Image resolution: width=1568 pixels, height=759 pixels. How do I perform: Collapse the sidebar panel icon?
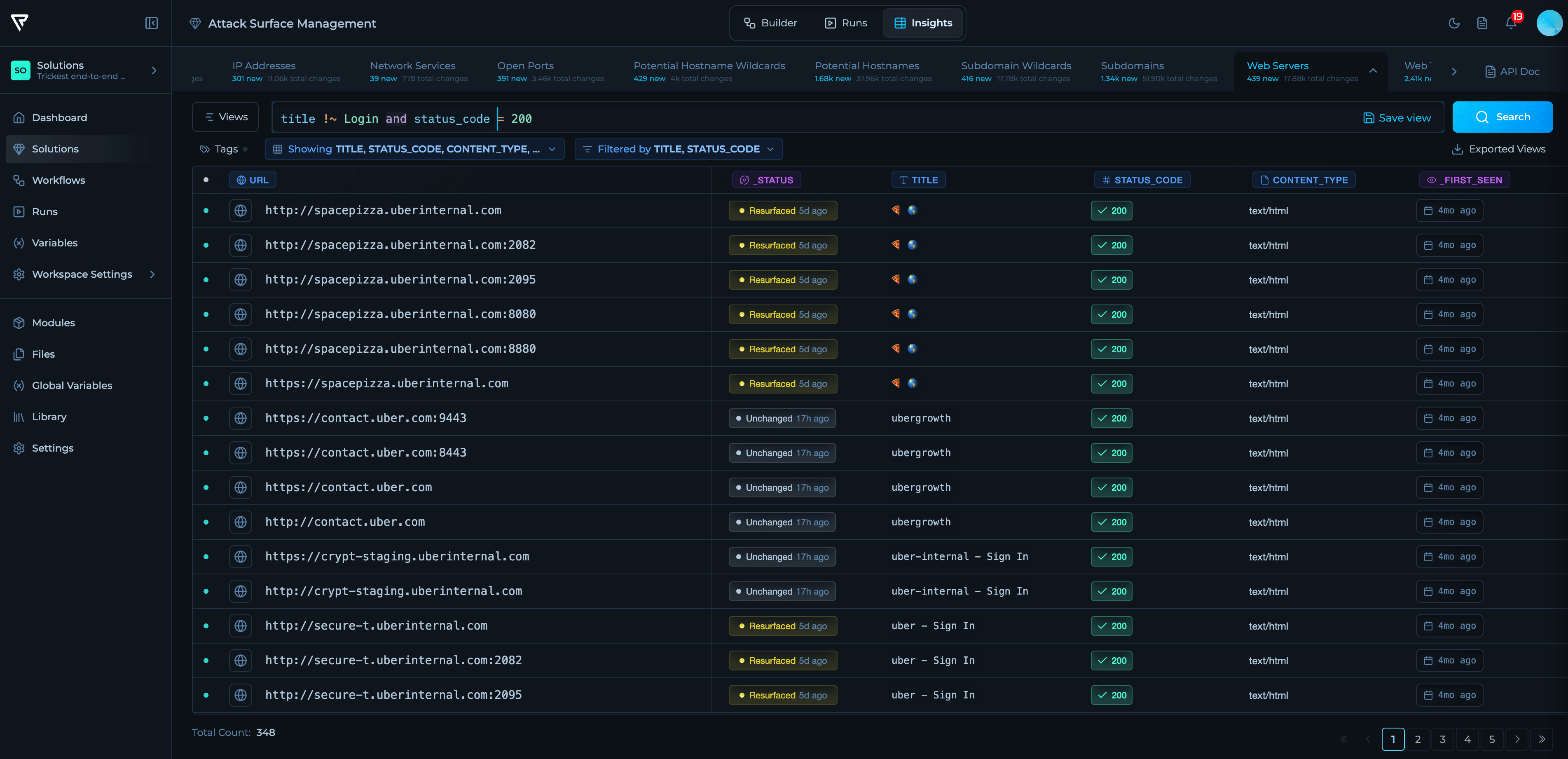coord(152,23)
